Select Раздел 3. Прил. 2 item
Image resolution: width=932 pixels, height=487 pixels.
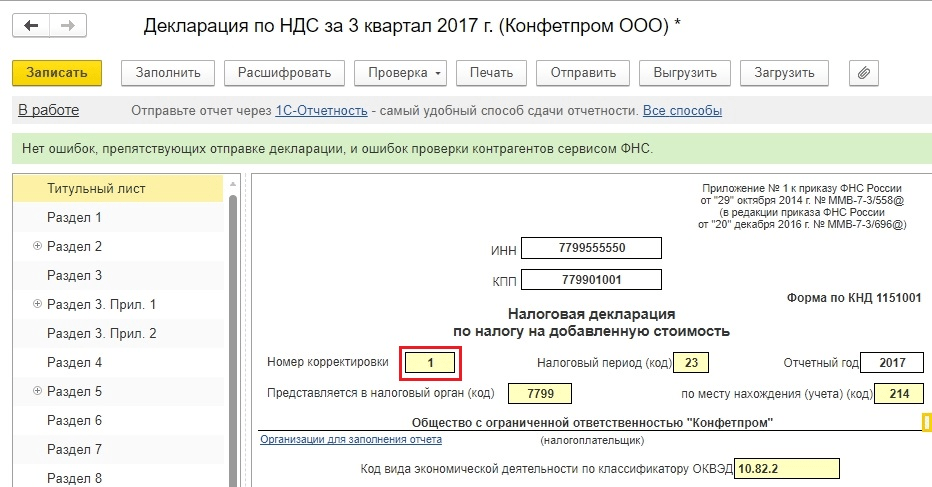[118, 334]
